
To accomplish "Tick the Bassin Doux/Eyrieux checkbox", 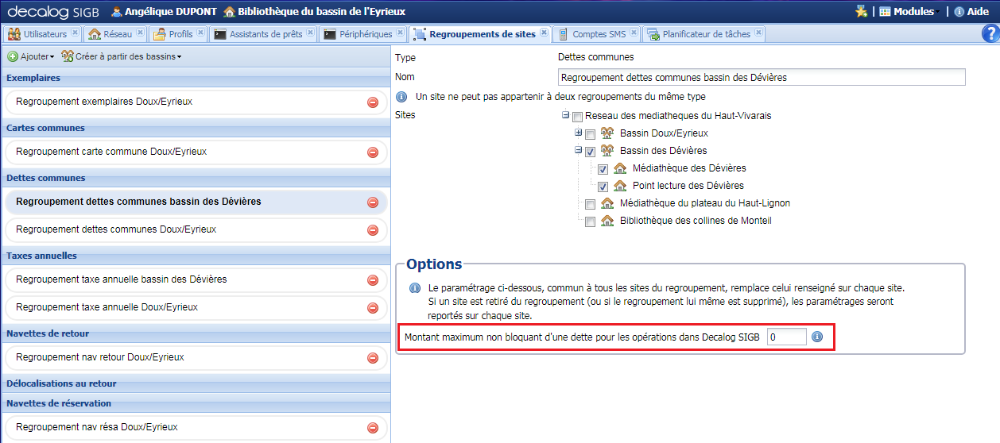I will coord(590,134).
